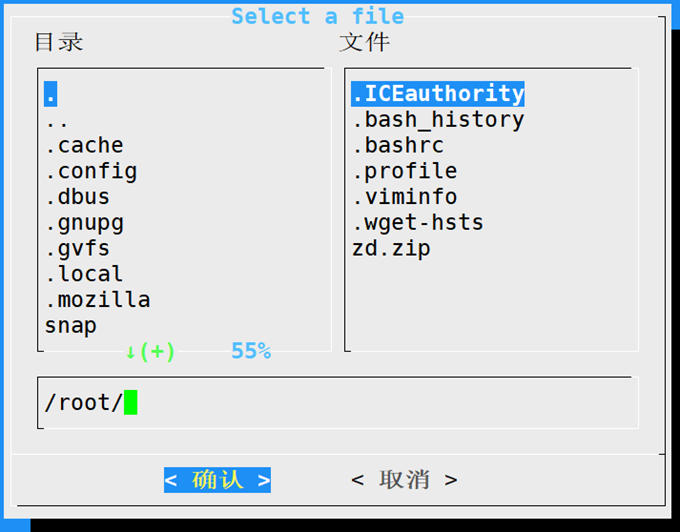Viewport: 680px width, 532px height.
Task: Select the .ICEauthority file
Action: point(438,94)
